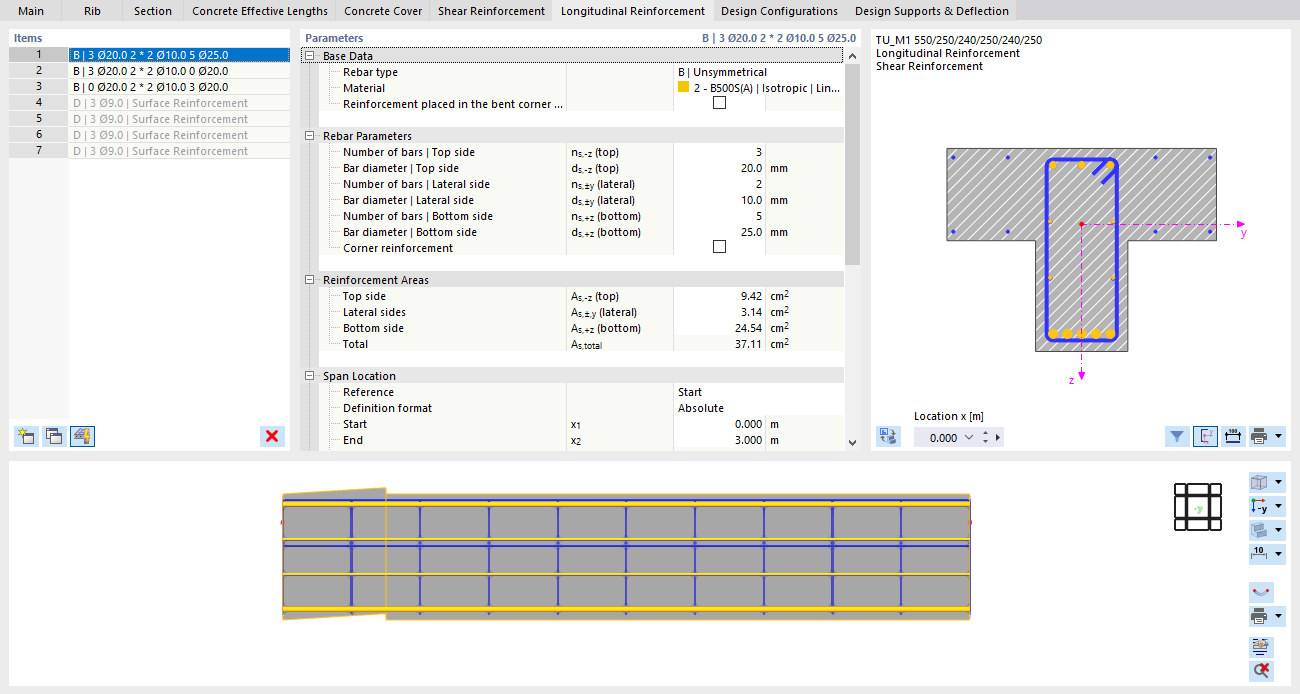Collapse the Span Location section
This screenshot has width=1300, height=694.
pyautogui.click(x=310, y=376)
